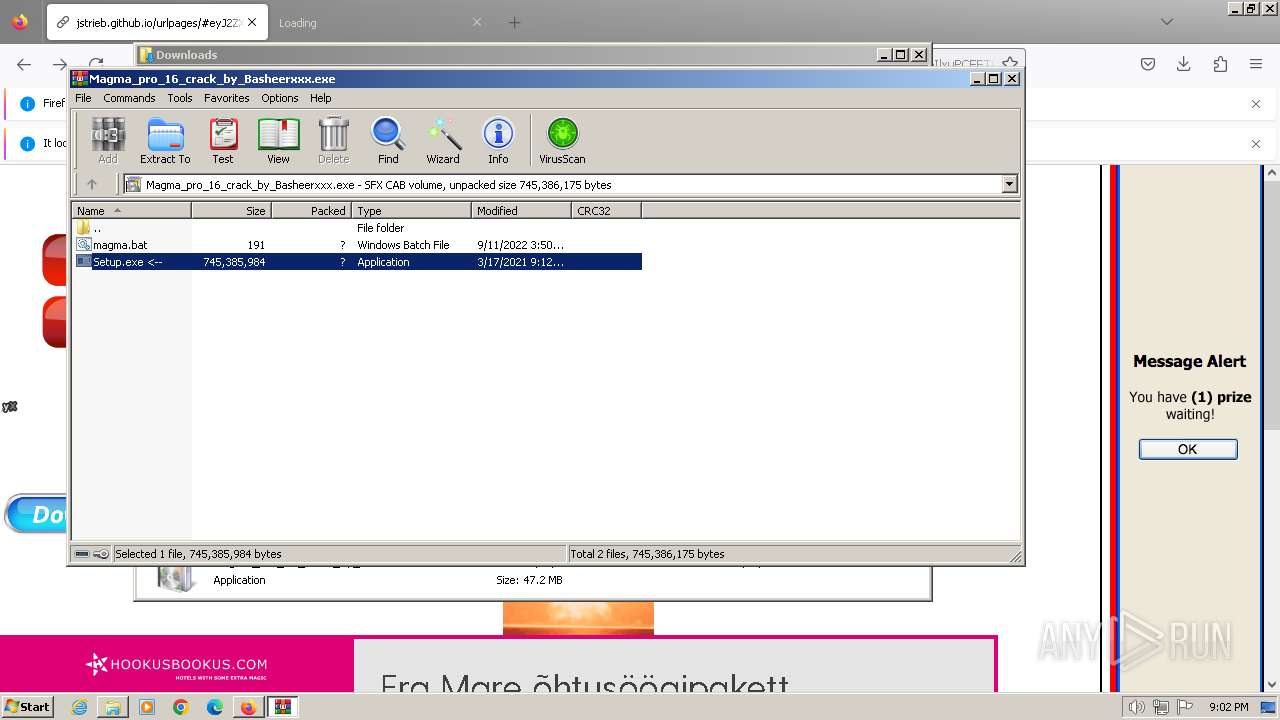Dismiss the first Firefox notification bar
Screen dimensions: 1280x720
(x=1256, y=103)
